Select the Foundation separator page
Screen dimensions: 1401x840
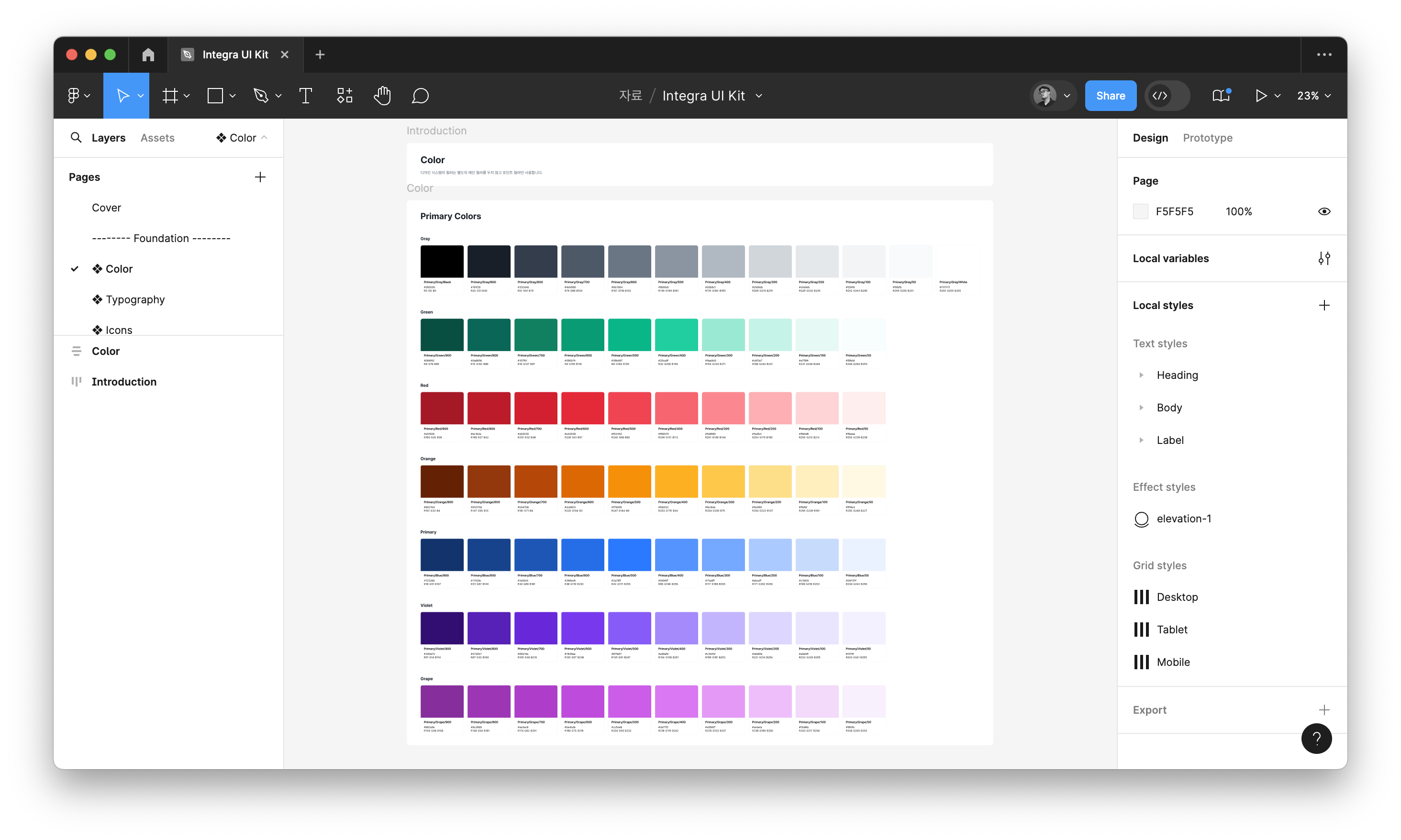click(x=161, y=238)
